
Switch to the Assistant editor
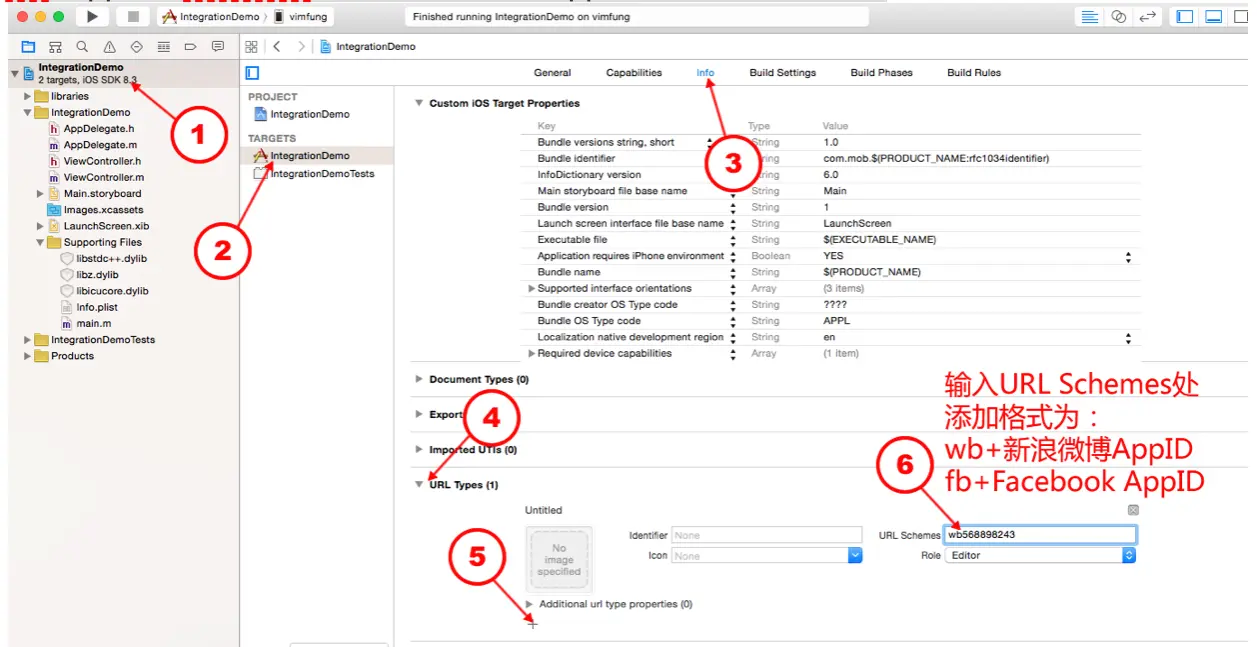pos(1119,17)
